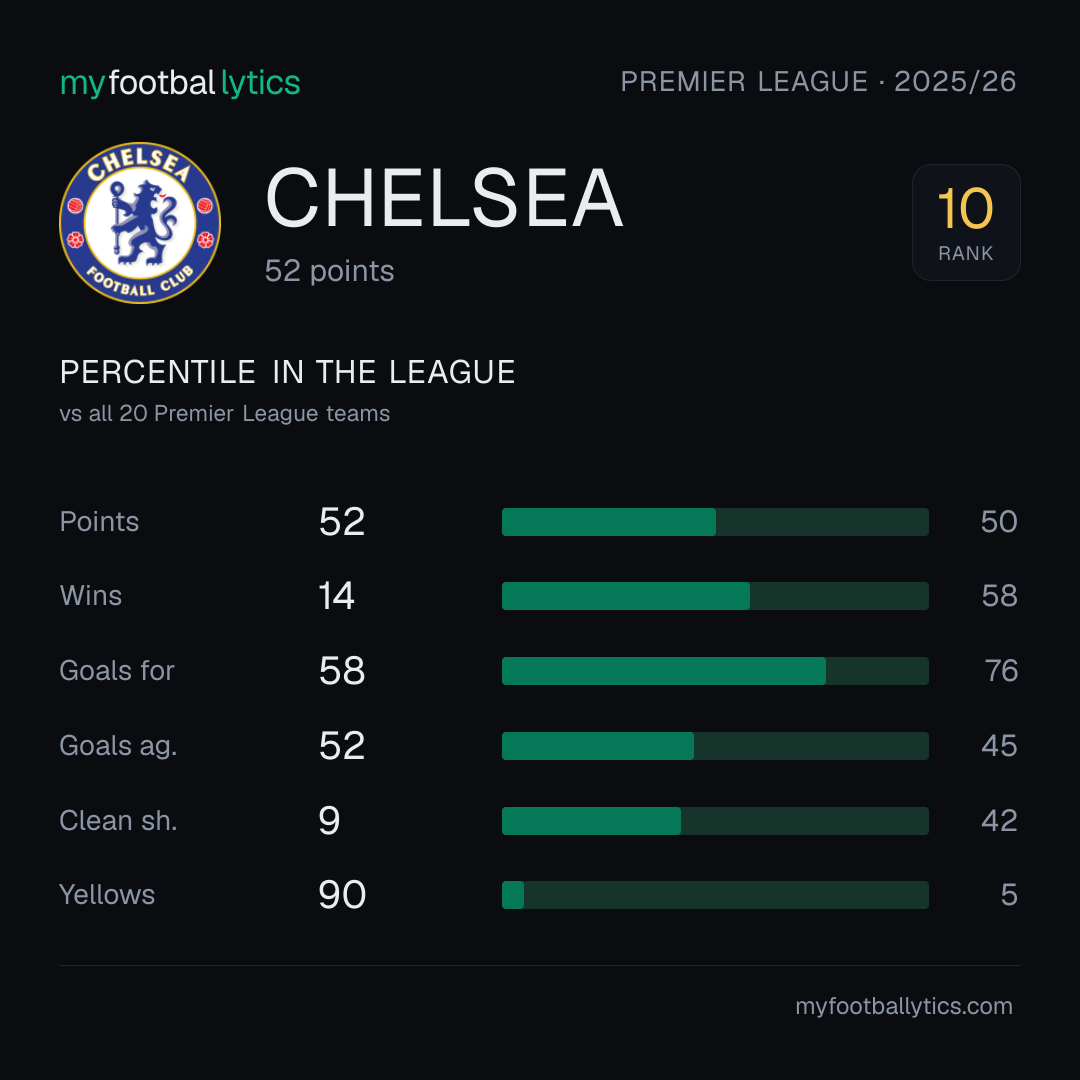The image size is (1080, 1080).
Task: Click the CHELSEA team name heading
Action: [x=444, y=198]
